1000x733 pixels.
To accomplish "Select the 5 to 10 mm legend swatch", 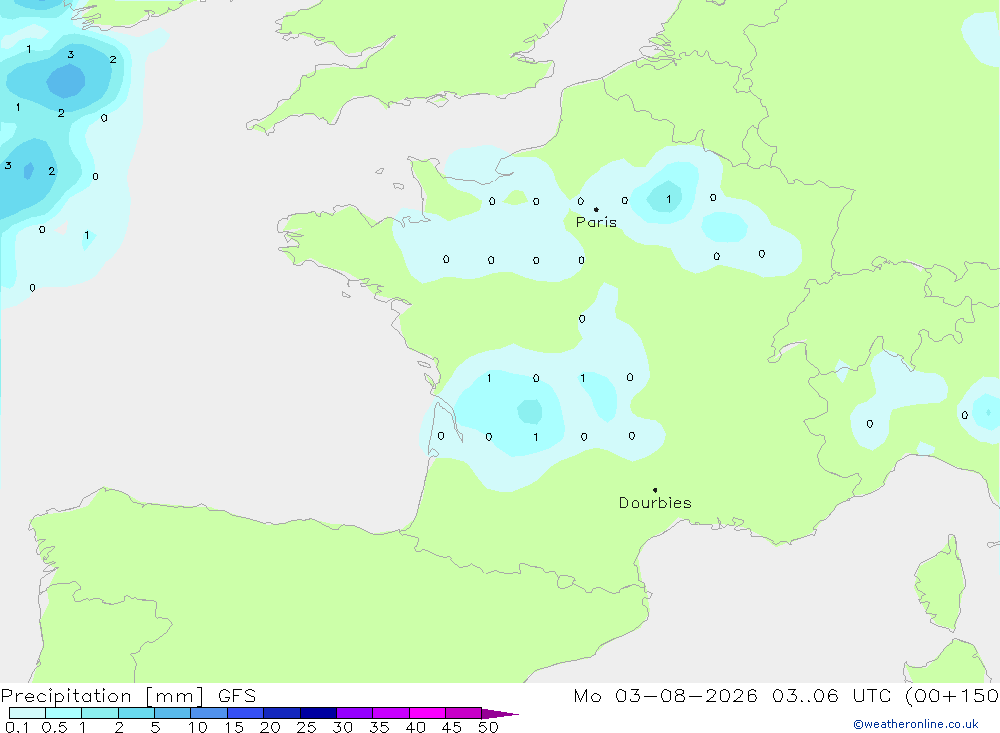I will [x=172, y=713].
